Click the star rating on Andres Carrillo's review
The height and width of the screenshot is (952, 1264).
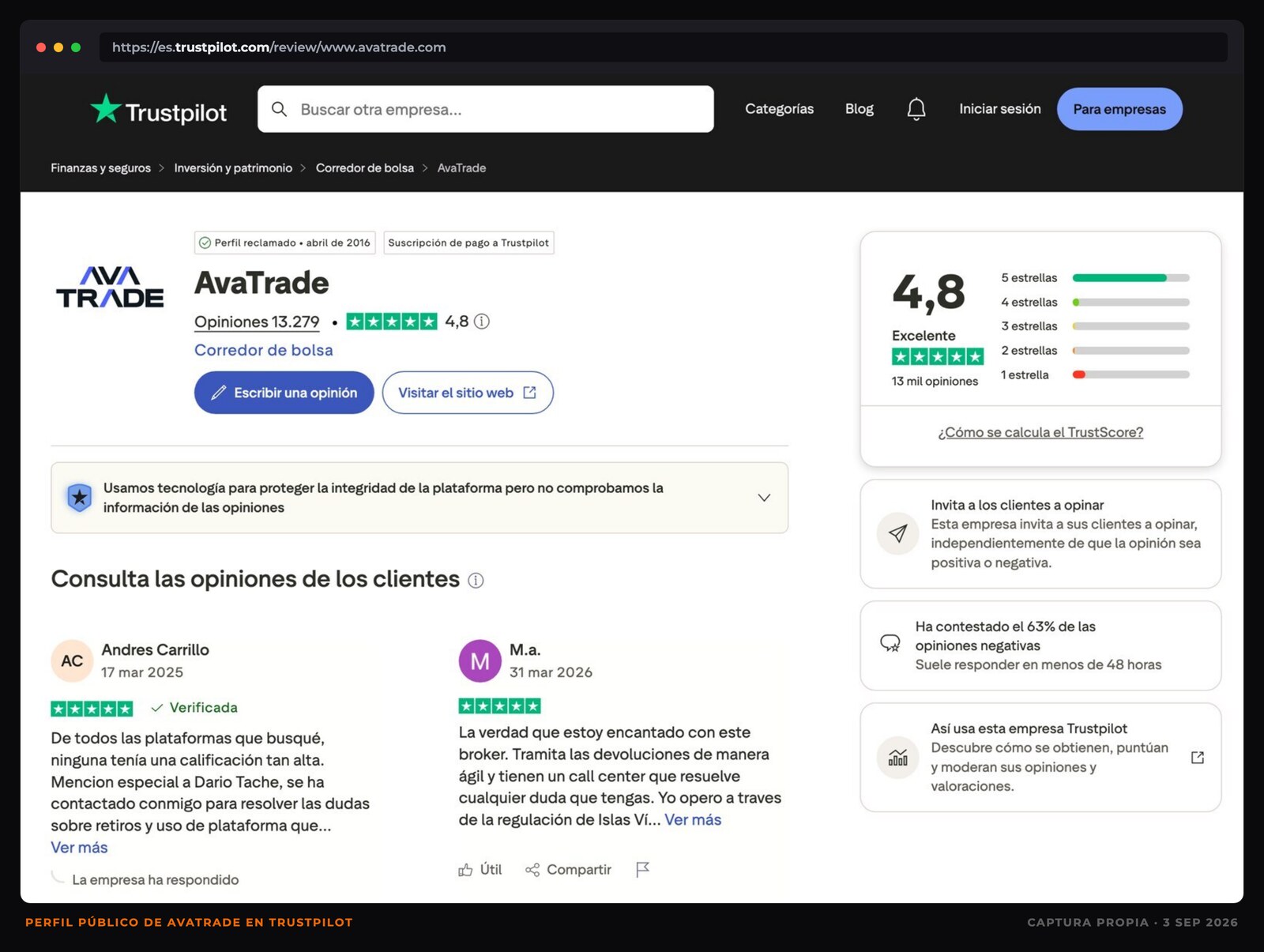tap(92, 709)
